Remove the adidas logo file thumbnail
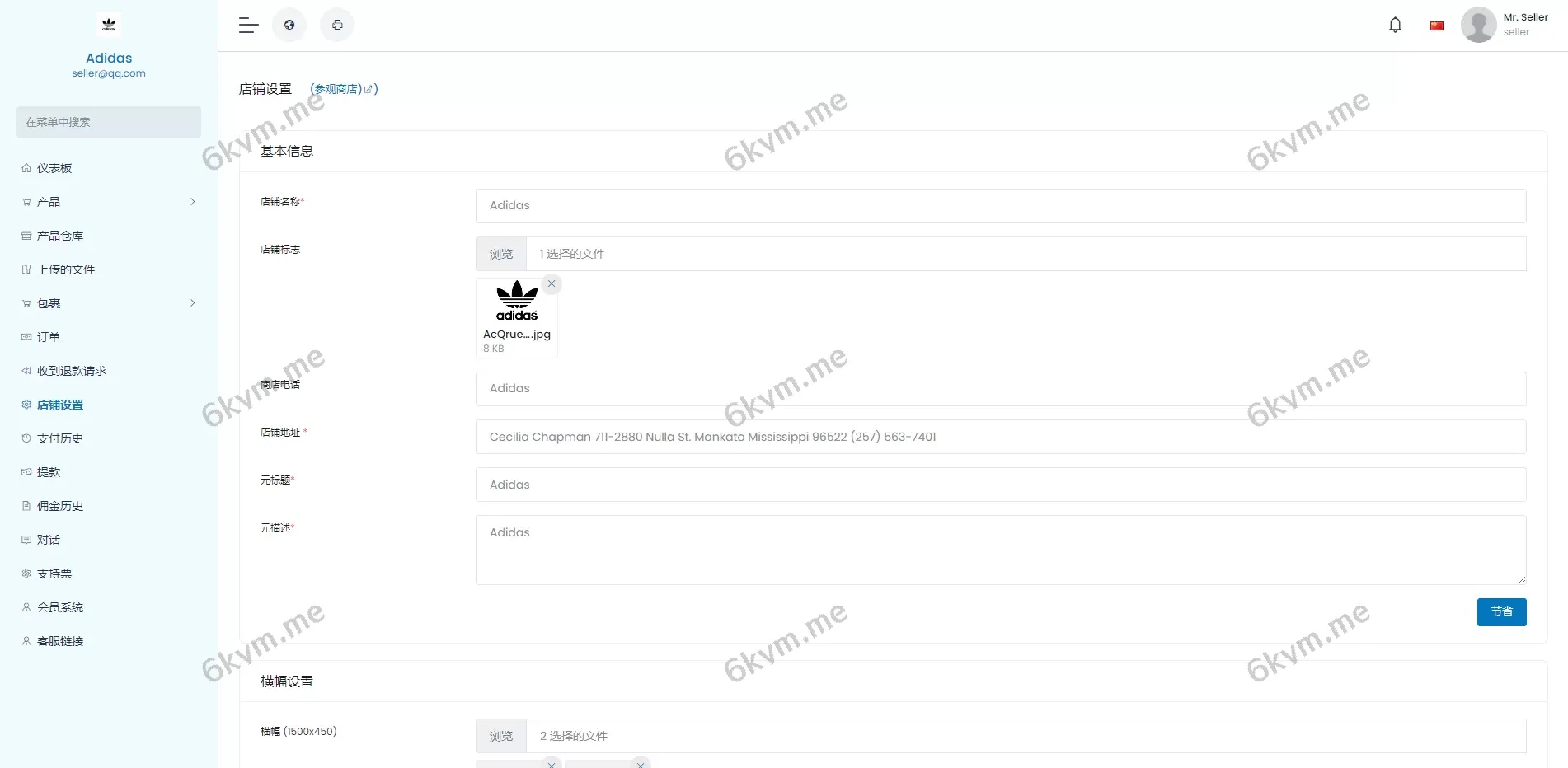Viewport: 1568px width, 768px height. (x=552, y=283)
